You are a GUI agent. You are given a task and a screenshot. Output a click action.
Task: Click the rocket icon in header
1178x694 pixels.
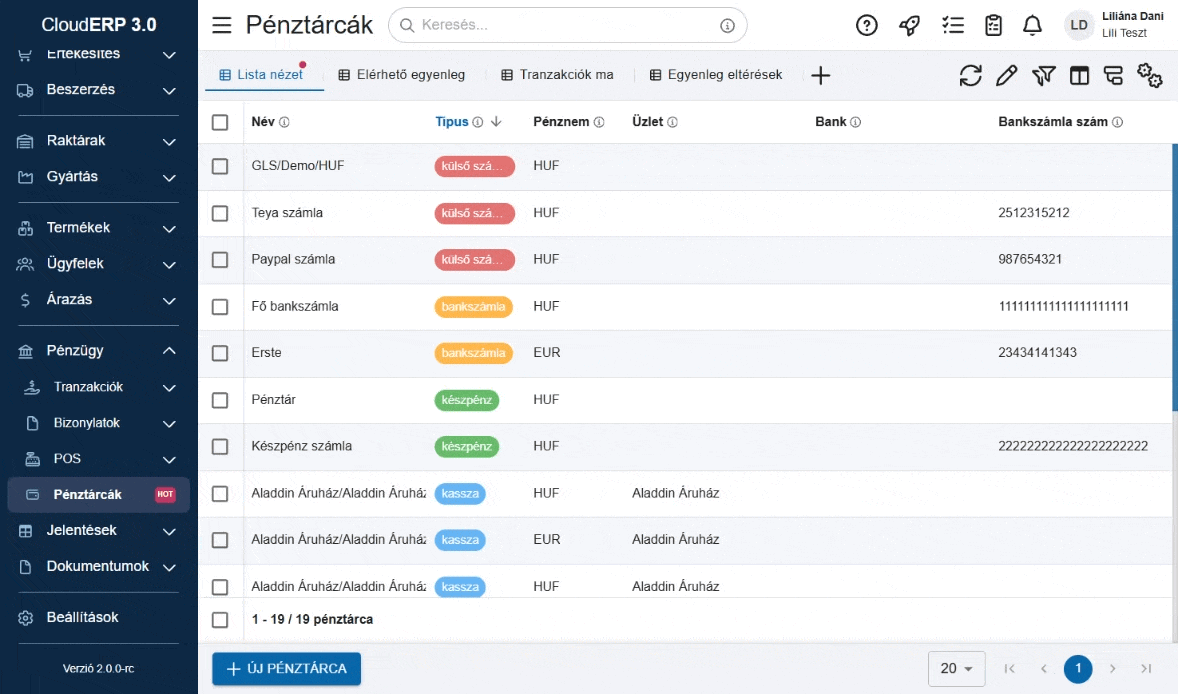tap(909, 26)
